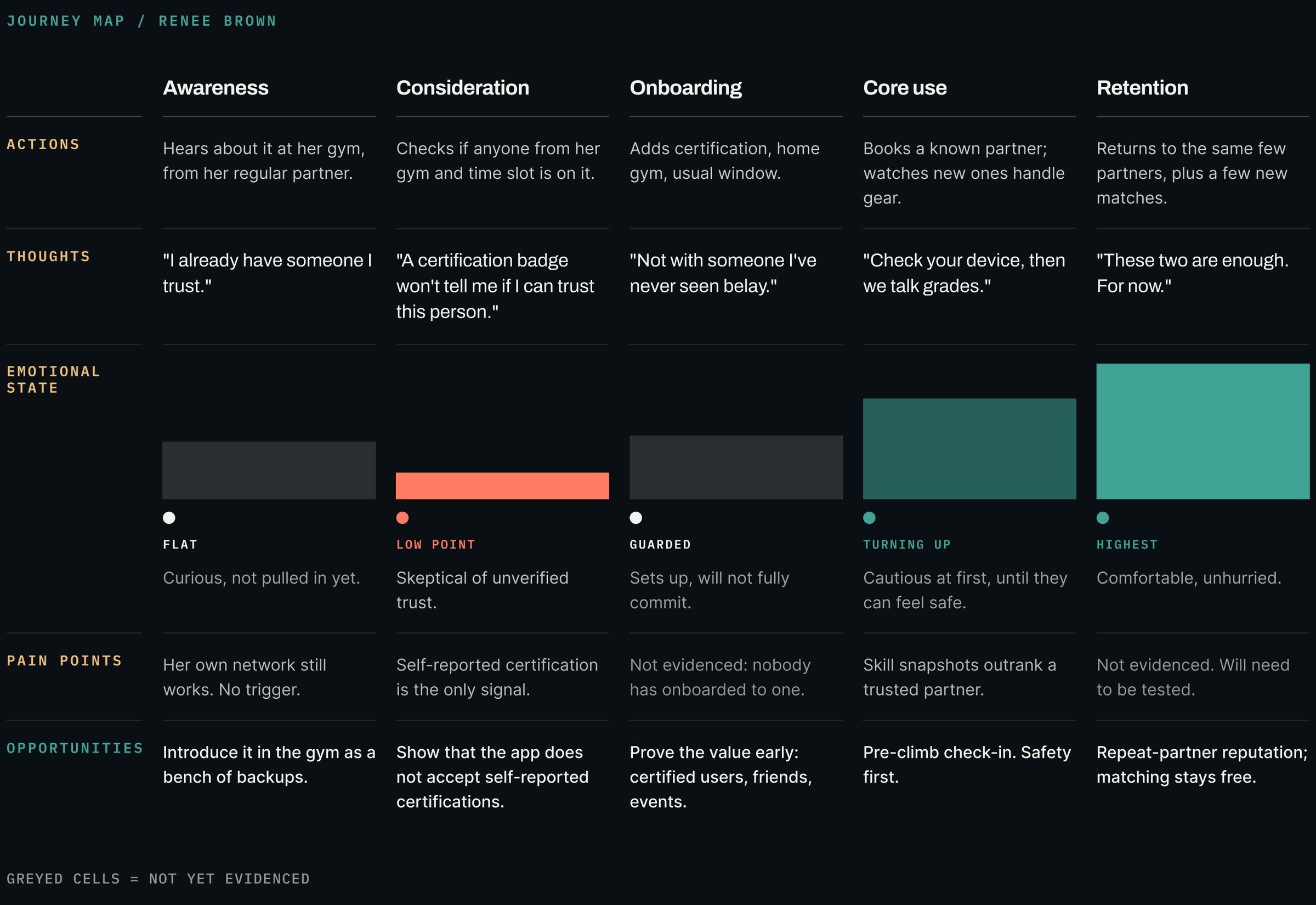Click "Hears about it at her gym" cell

(x=264, y=161)
